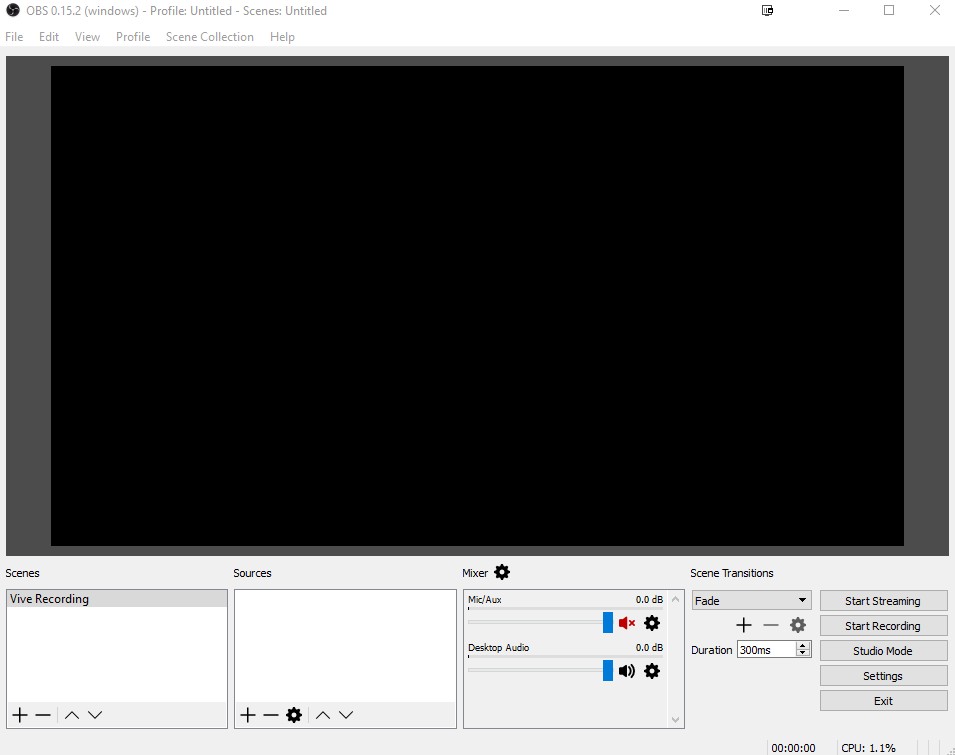Click the Duration 300ms input field
The image size is (955, 755).
pyautogui.click(x=766, y=650)
